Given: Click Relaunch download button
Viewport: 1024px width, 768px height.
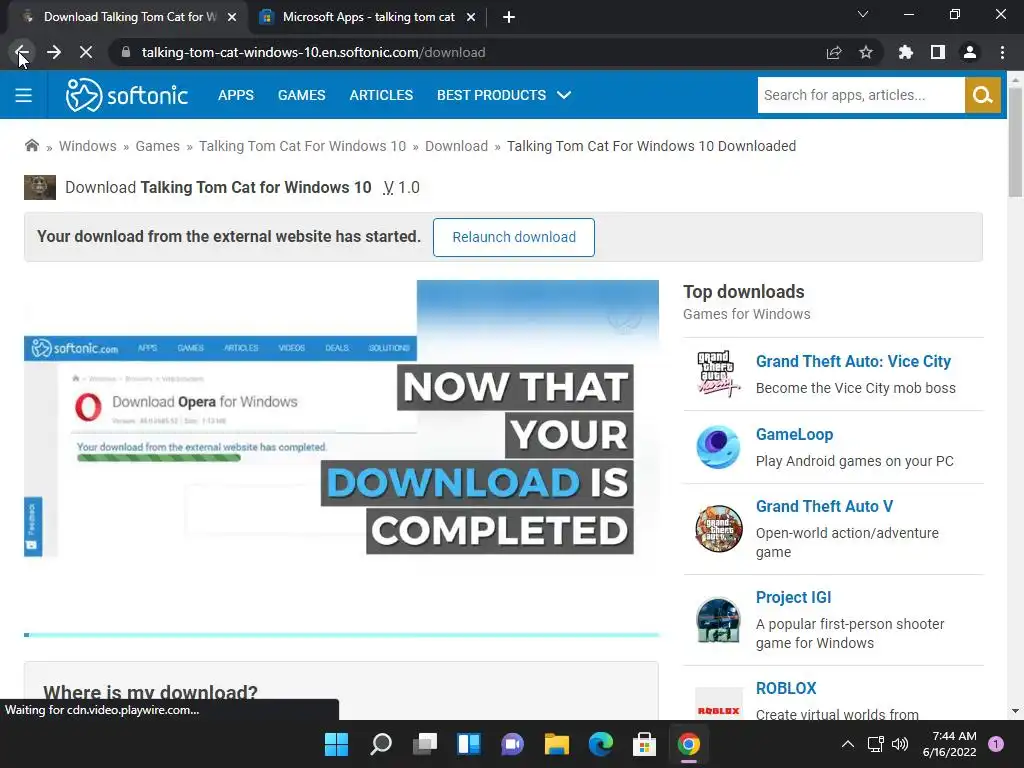Looking at the screenshot, I should point(514,237).
